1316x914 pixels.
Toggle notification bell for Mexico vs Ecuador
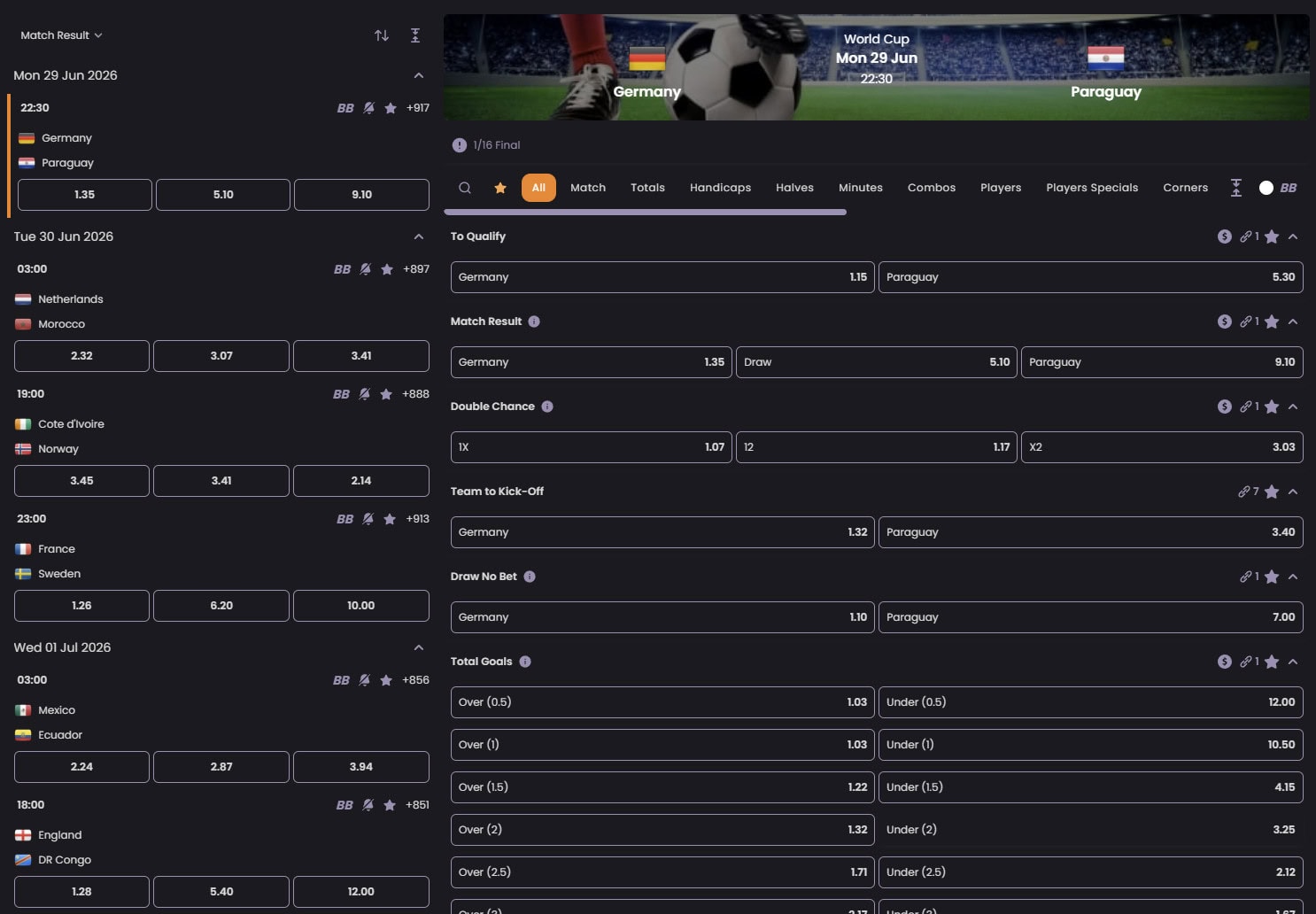pyautogui.click(x=365, y=680)
